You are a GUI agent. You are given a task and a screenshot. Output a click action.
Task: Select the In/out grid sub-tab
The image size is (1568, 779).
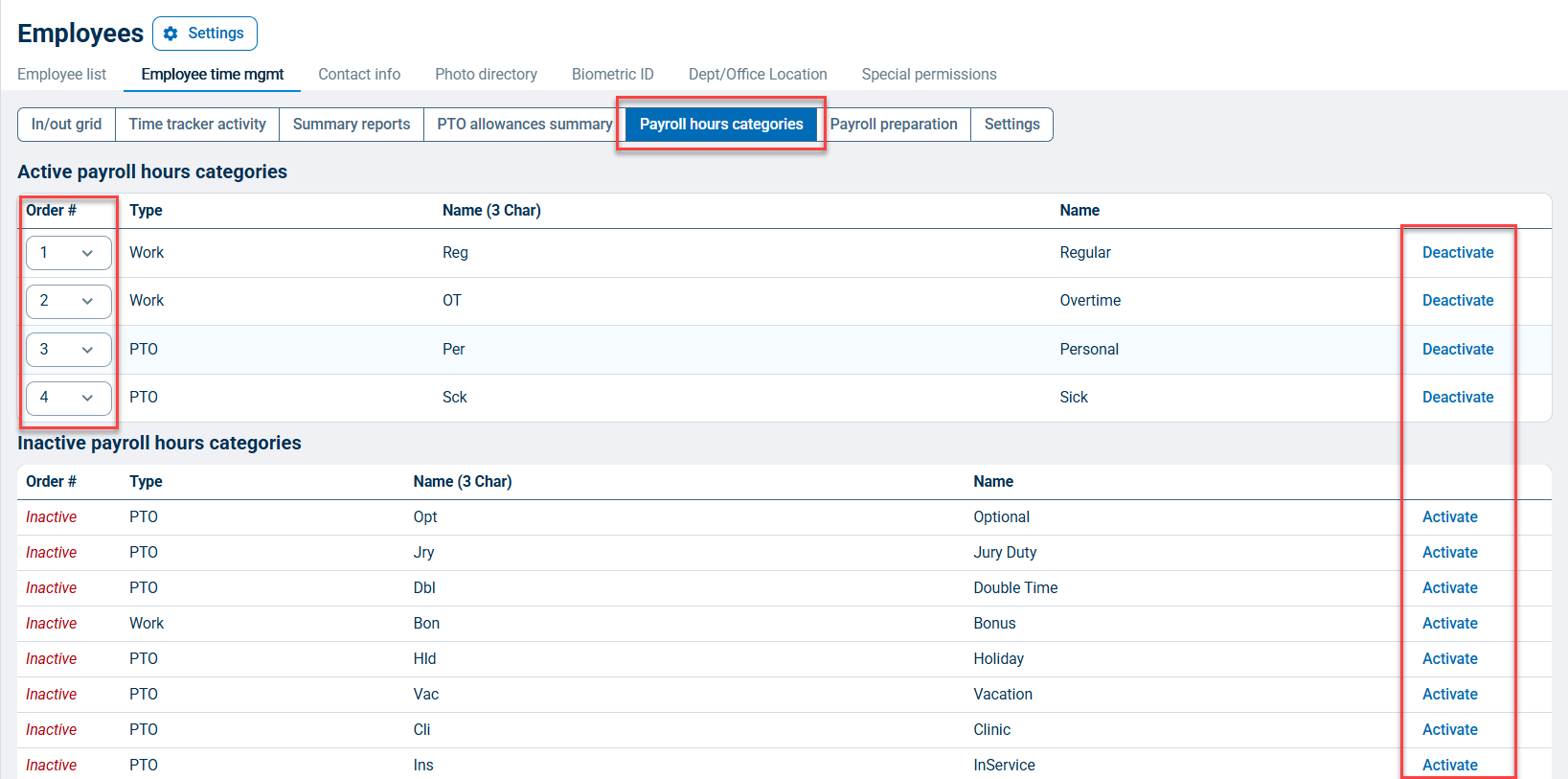(x=67, y=125)
